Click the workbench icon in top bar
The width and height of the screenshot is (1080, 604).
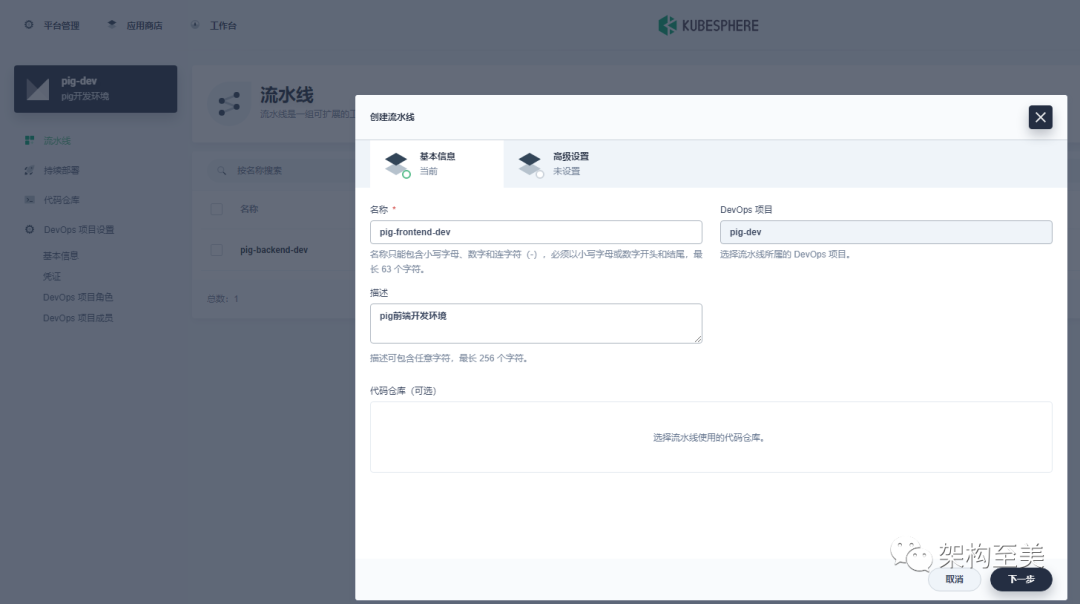click(195, 25)
